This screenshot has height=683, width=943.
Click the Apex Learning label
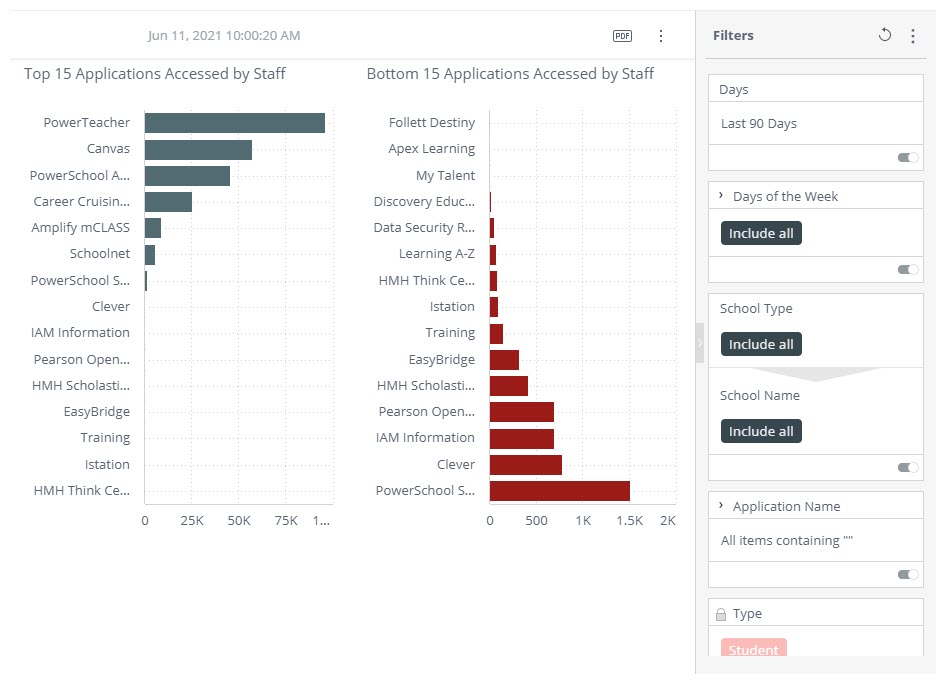pos(432,149)
